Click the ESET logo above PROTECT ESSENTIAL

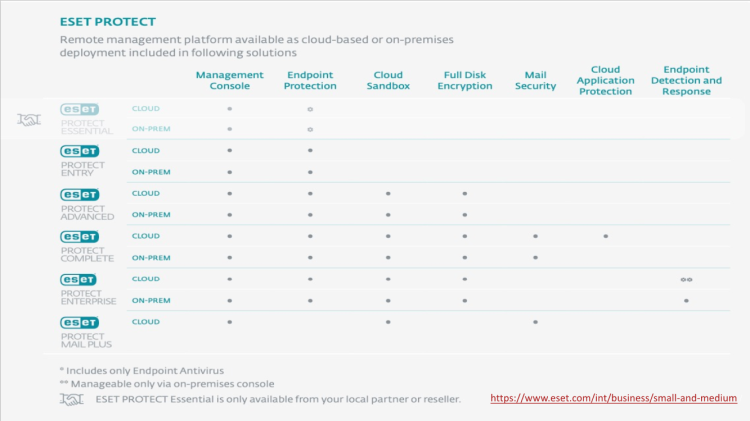click(80, 109)
